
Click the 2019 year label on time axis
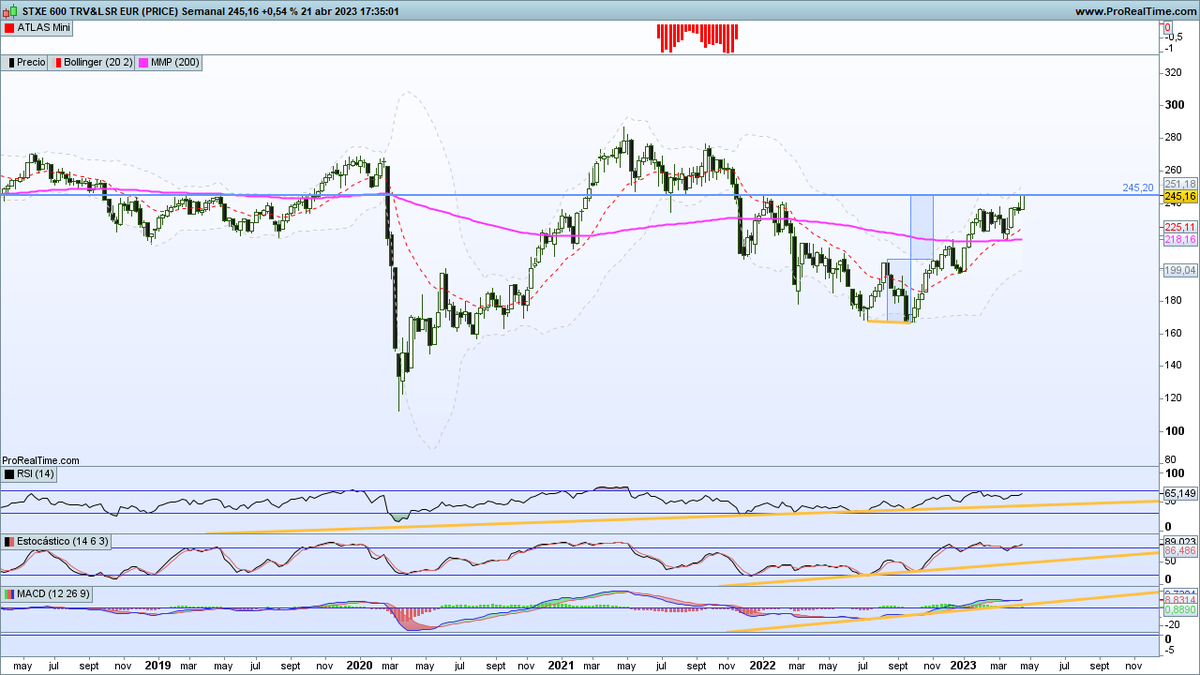click(158, 664)
